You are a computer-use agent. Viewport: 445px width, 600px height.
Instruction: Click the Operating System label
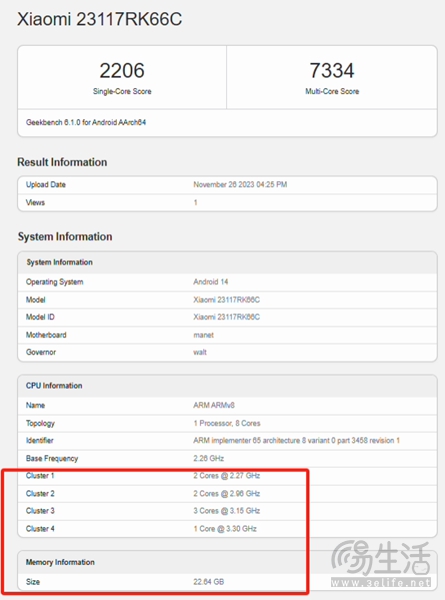(x=54, y=282)
